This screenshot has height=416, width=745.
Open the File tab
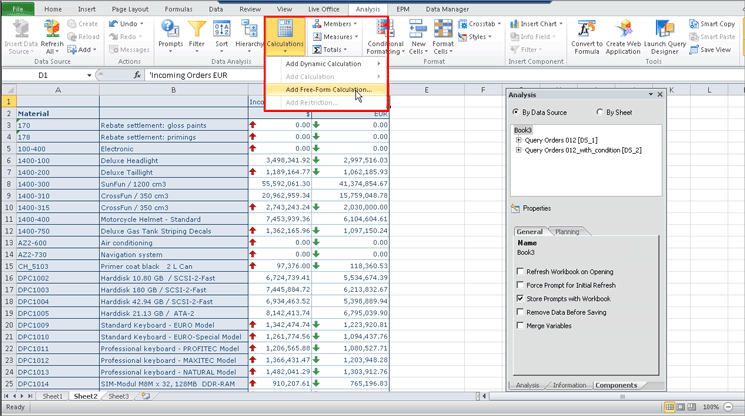tap(18, 9)
